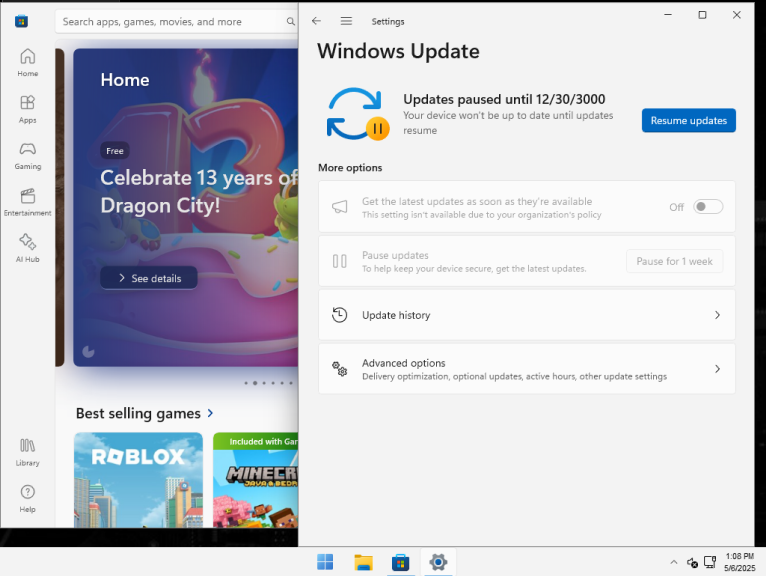
Task: Maximize the Settings window
Action: (702, 15)
